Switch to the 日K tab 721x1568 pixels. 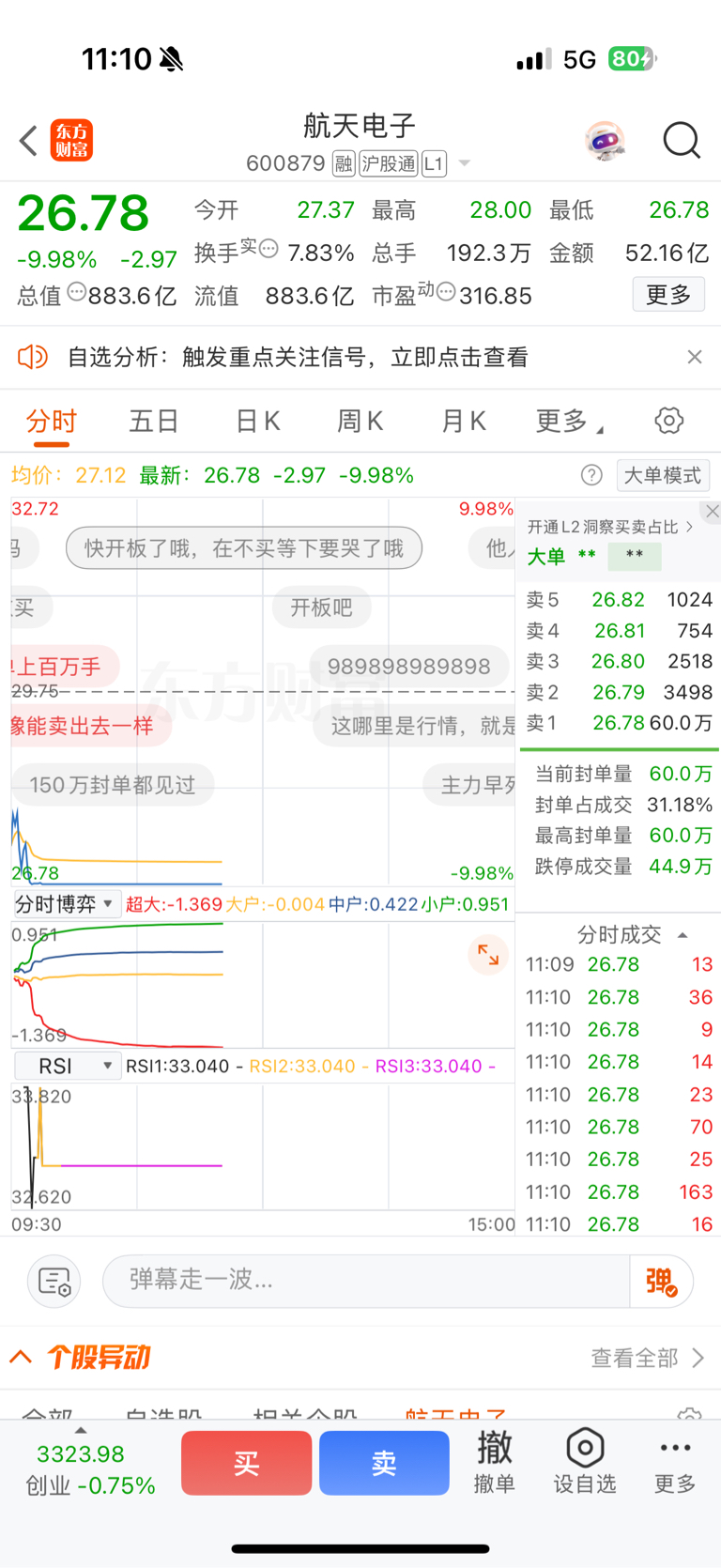point(258,421)
